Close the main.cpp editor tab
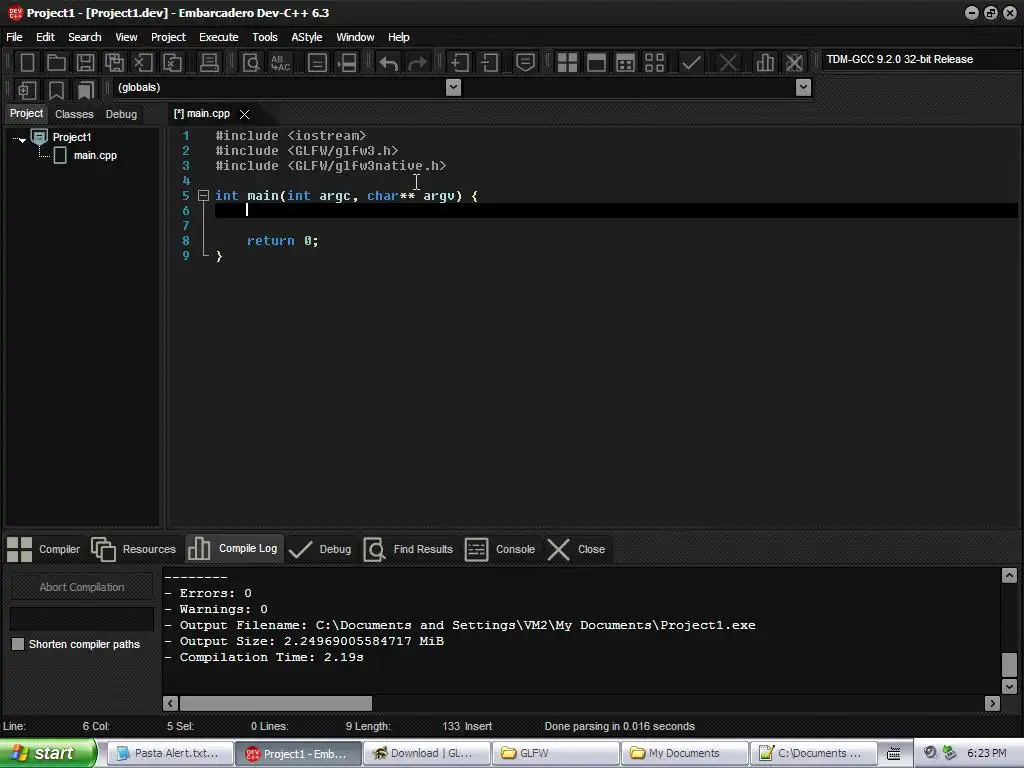This screenshot has height=768, width=1024. 244,114
